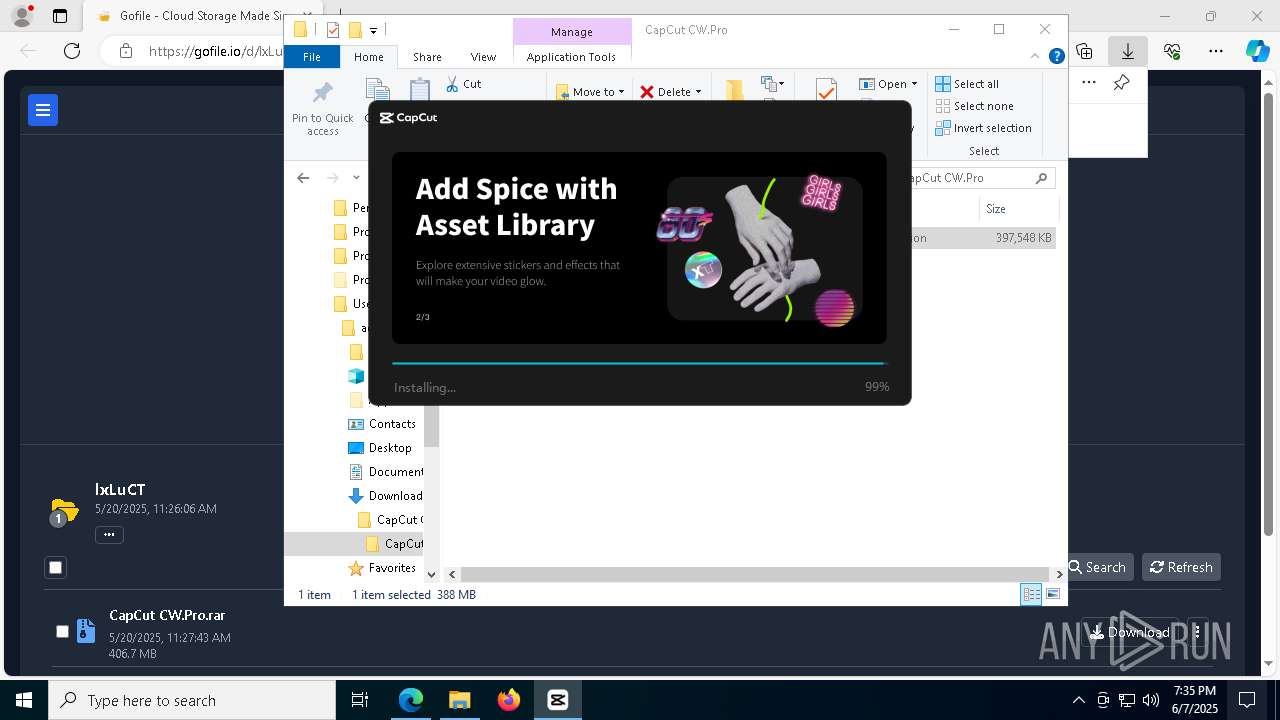The height and width of the screenshot is (720, 1280).
Task: Open Firefox from the taskbar
Action: (x=509, y=700)
